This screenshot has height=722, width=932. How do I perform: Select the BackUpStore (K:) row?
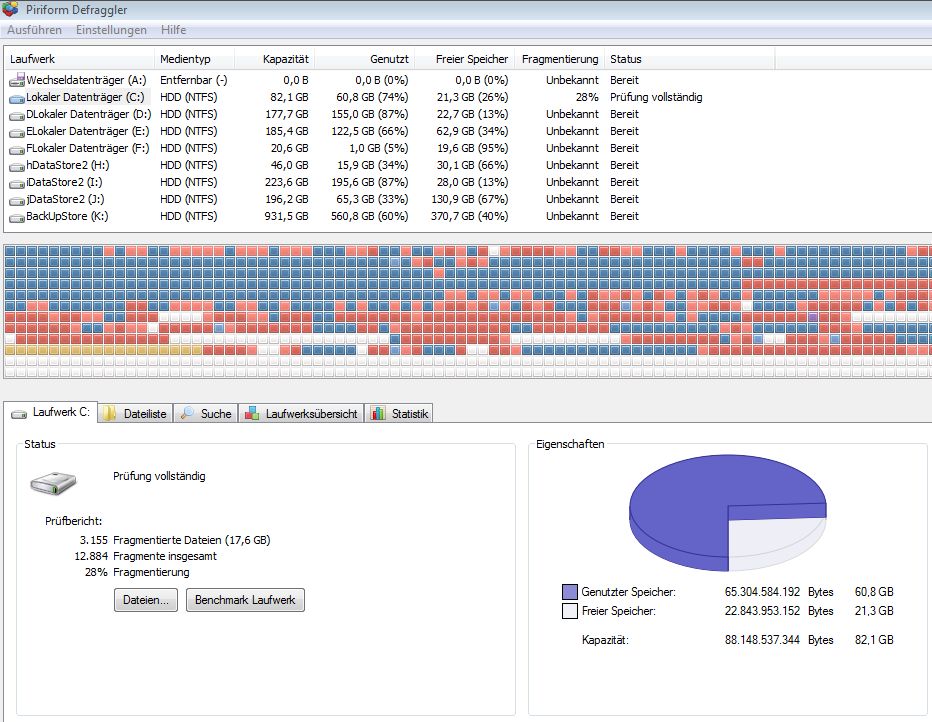click(389, 216)
